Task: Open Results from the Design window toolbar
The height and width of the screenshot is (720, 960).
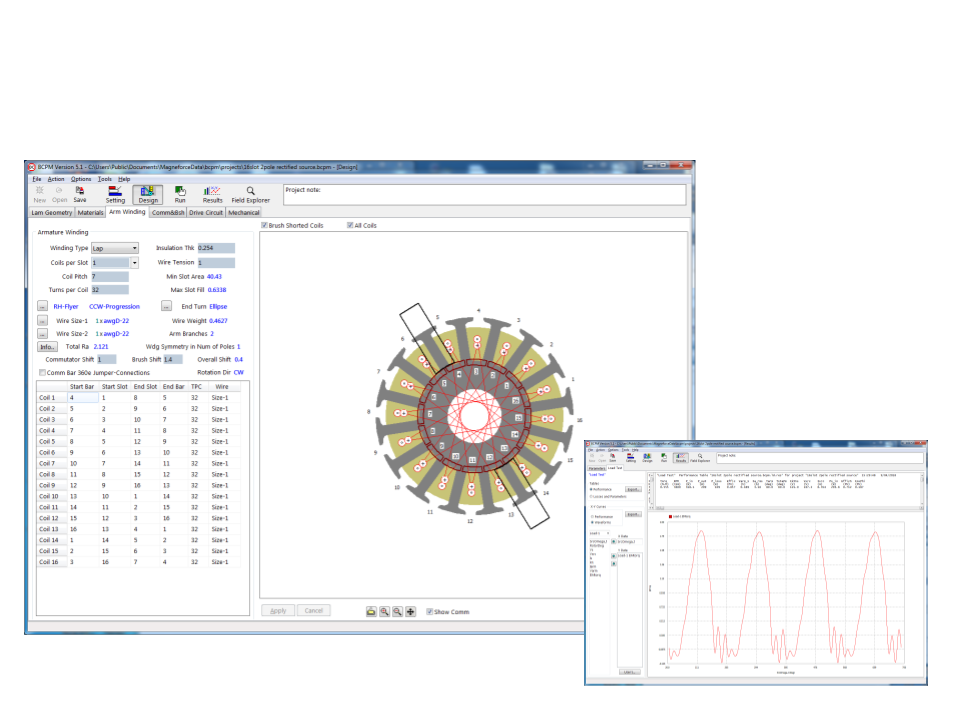Action: (212, 195)
